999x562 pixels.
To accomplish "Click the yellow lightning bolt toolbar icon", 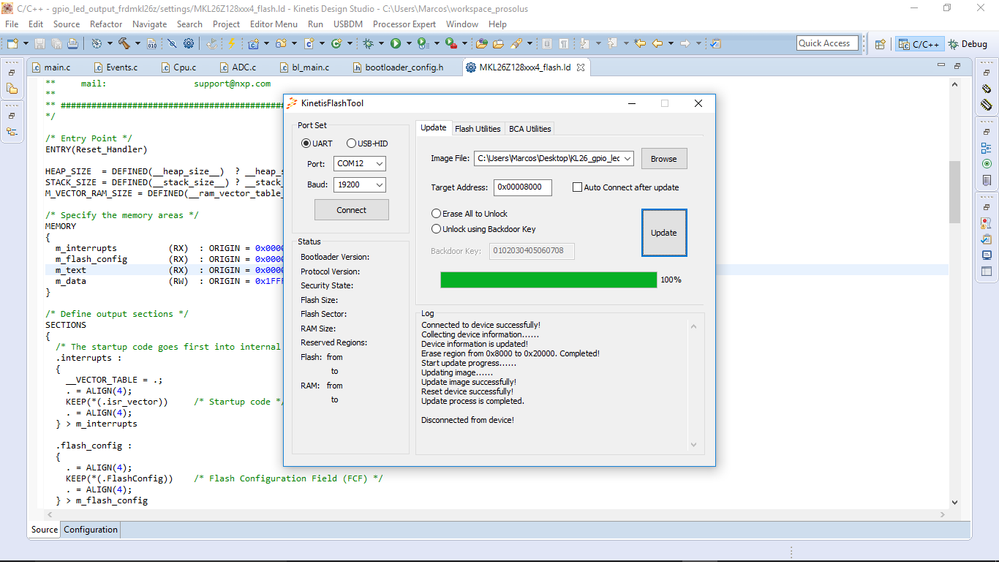I will (x=233, y=44).
